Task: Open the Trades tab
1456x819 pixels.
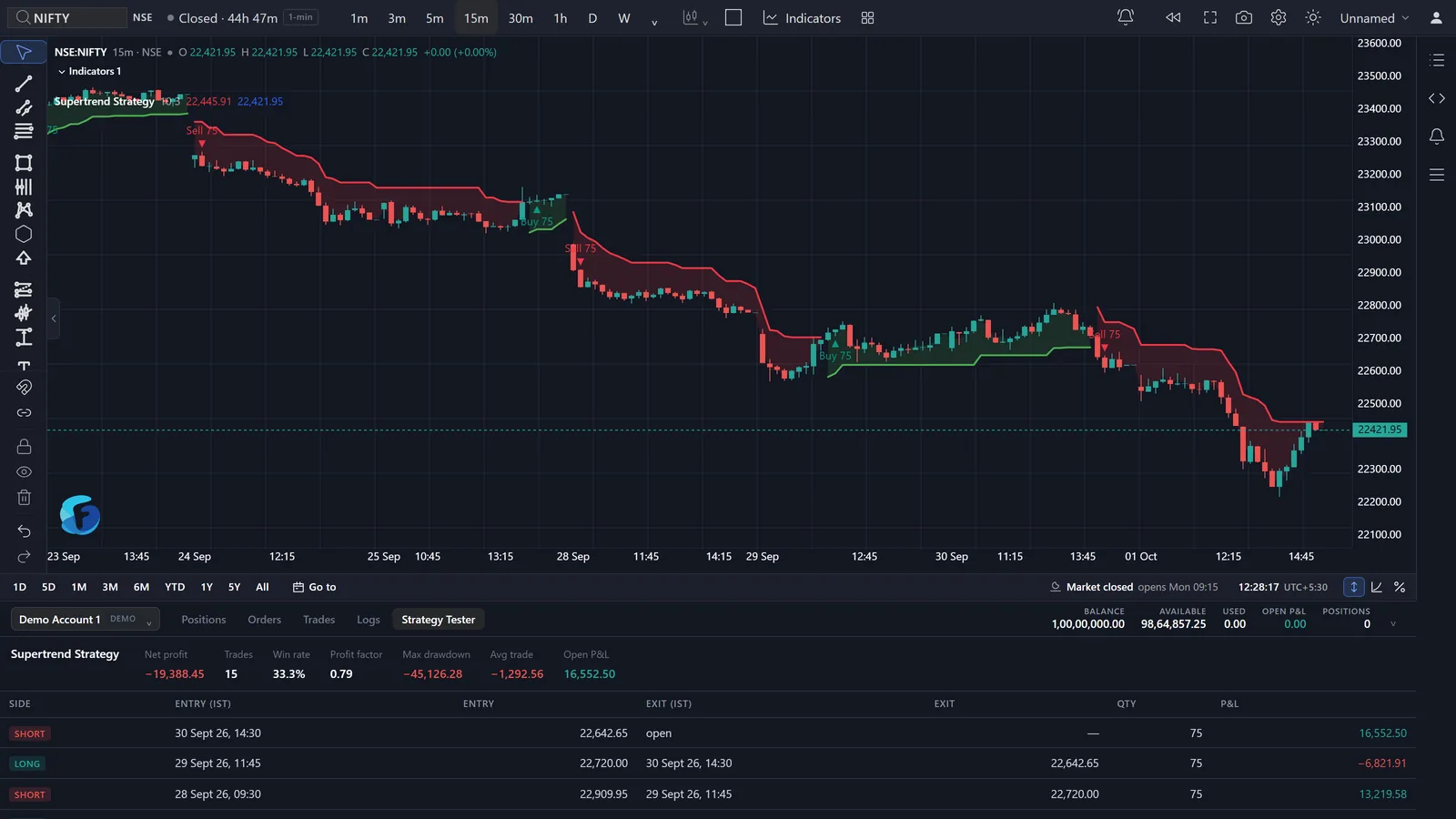Action: 318,620
